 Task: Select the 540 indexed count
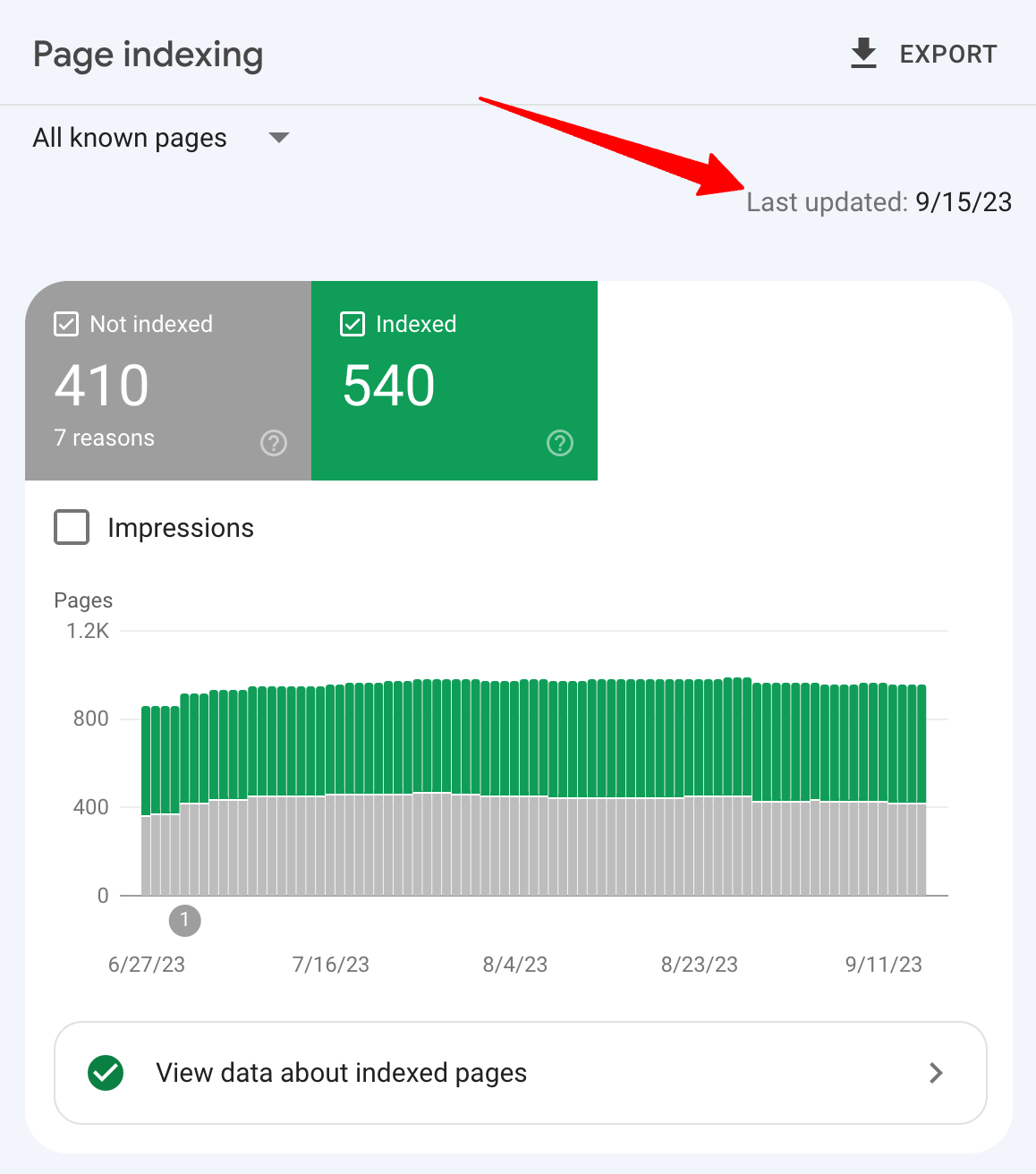[389, 386]
